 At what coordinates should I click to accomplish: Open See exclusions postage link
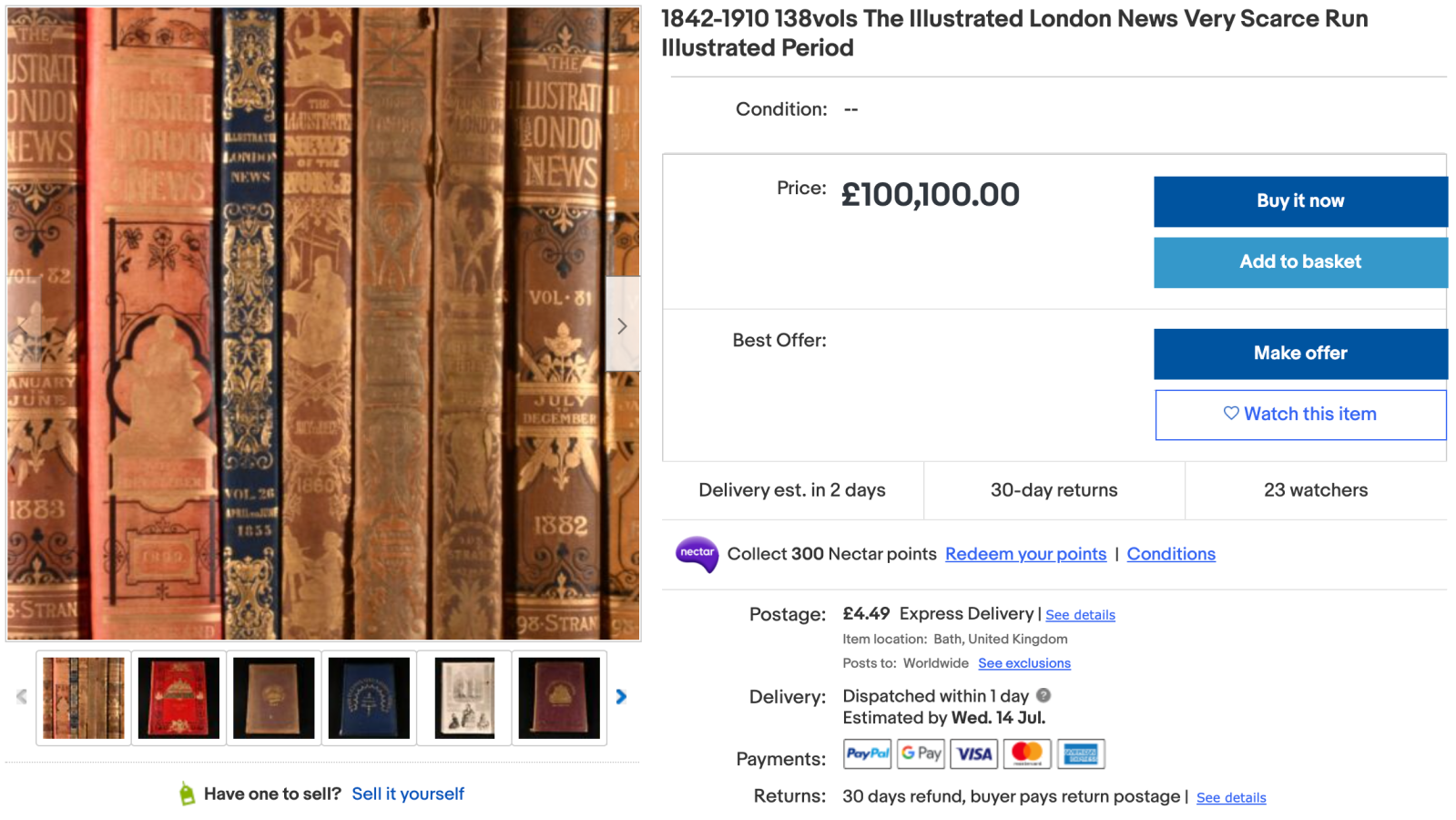tap(1023, 663)
